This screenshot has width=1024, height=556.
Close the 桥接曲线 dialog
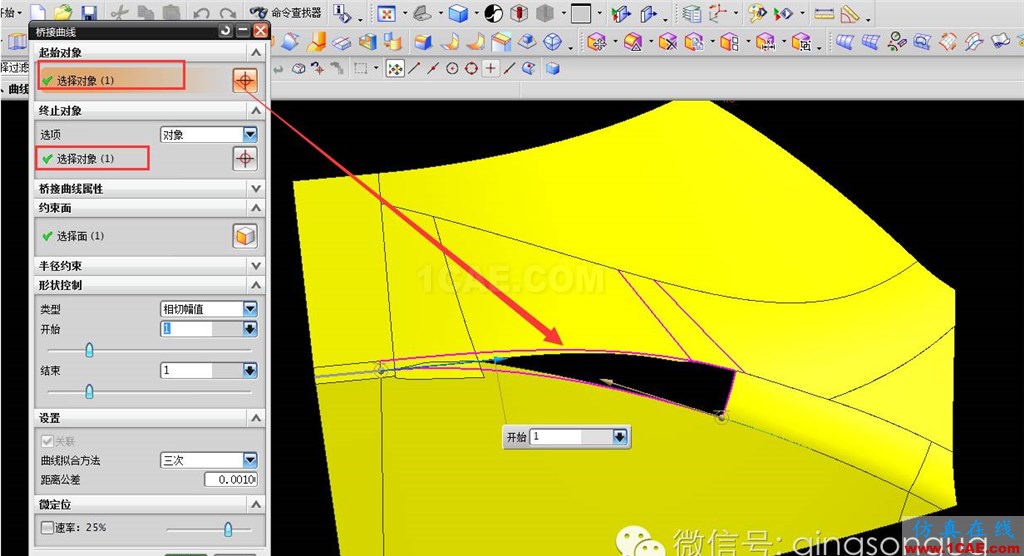point(261,31)
